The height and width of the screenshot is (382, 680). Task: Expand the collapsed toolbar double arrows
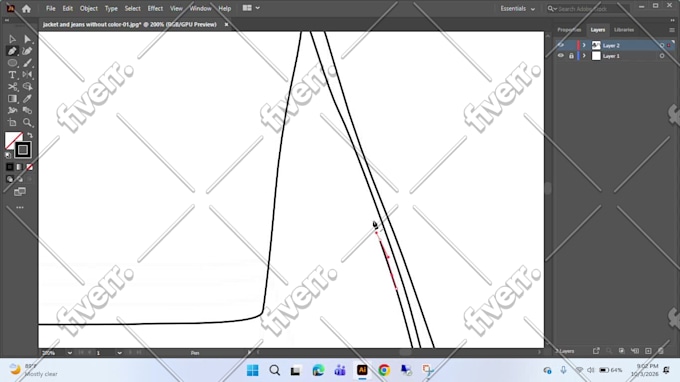(x=7, y=20)
